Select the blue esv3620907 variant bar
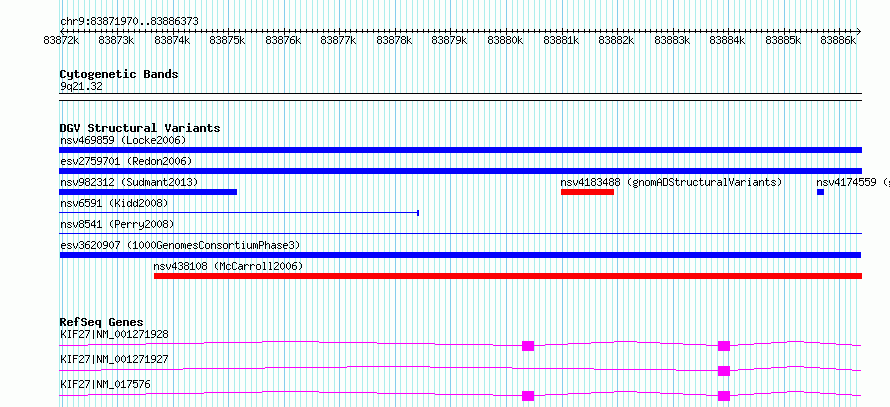This screenshot has height=407, width=890. coord(460,255)
